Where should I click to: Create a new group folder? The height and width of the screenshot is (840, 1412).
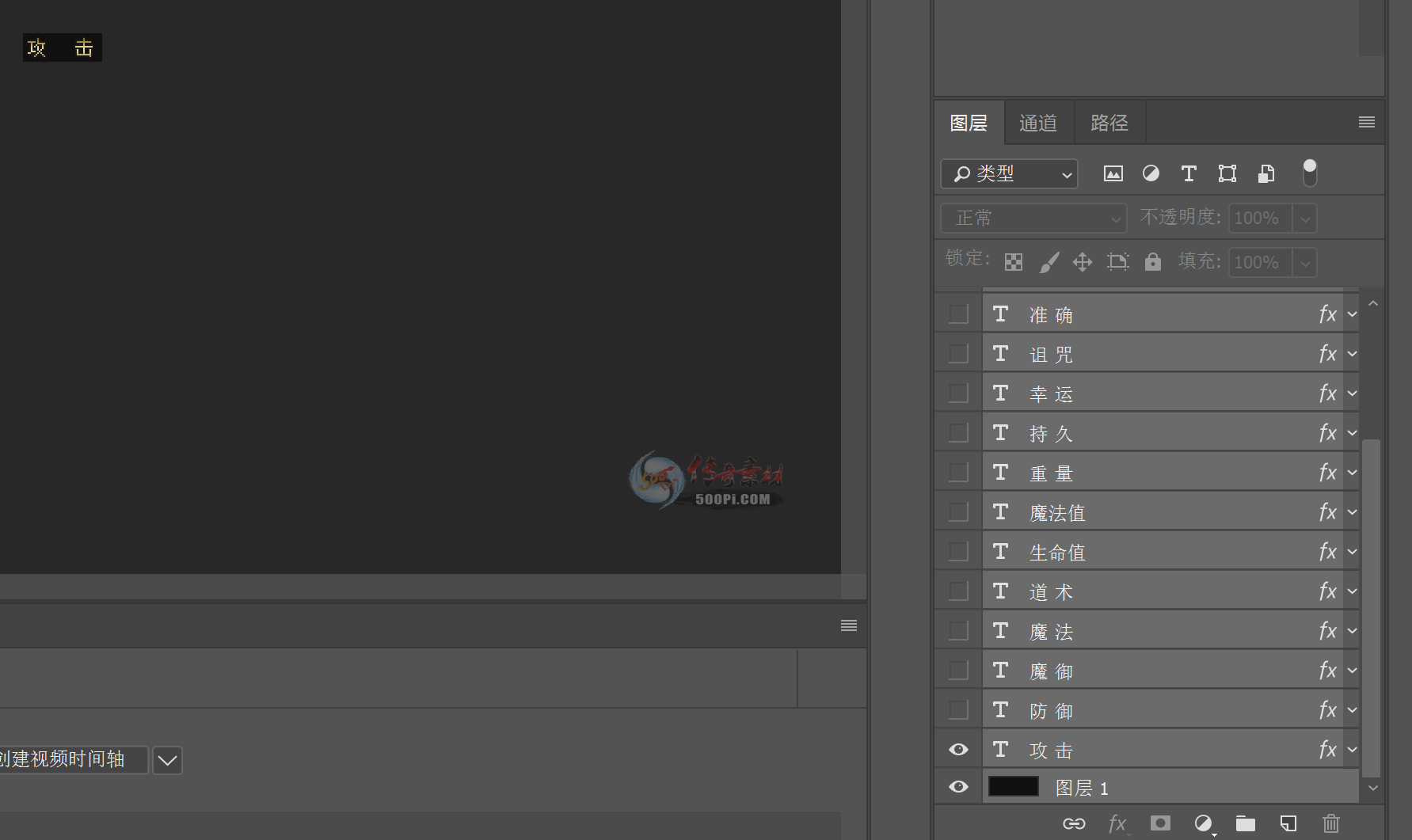(1246, 824)
